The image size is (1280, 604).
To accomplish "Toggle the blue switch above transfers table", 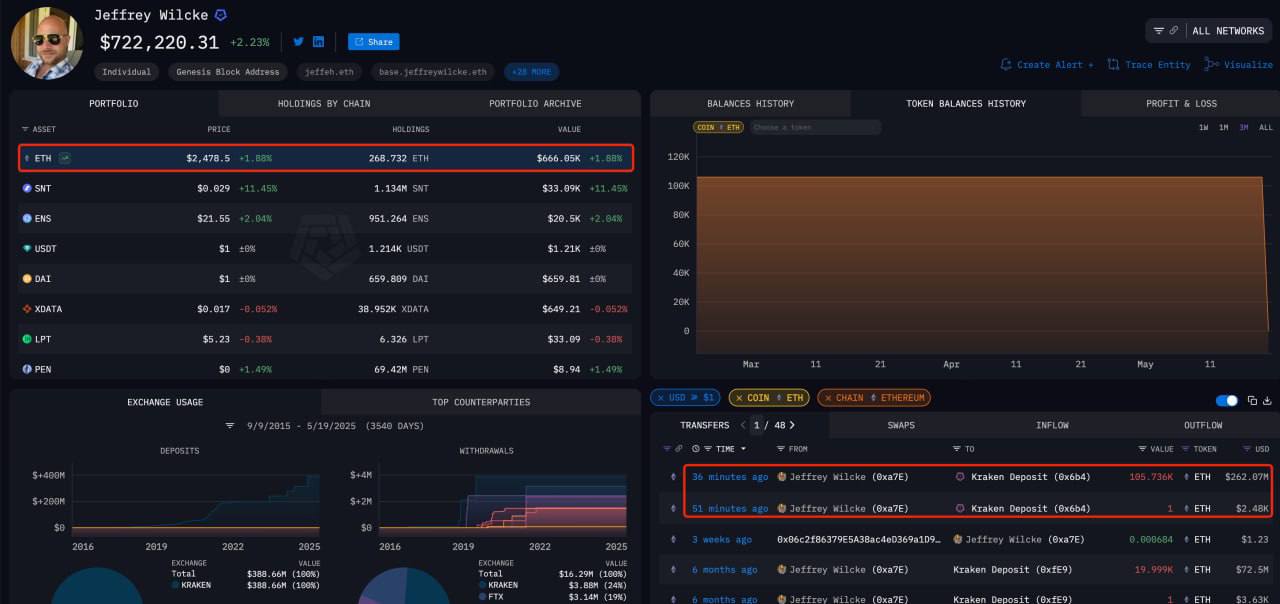I will pyautogui.click(x=1226, y=401).
